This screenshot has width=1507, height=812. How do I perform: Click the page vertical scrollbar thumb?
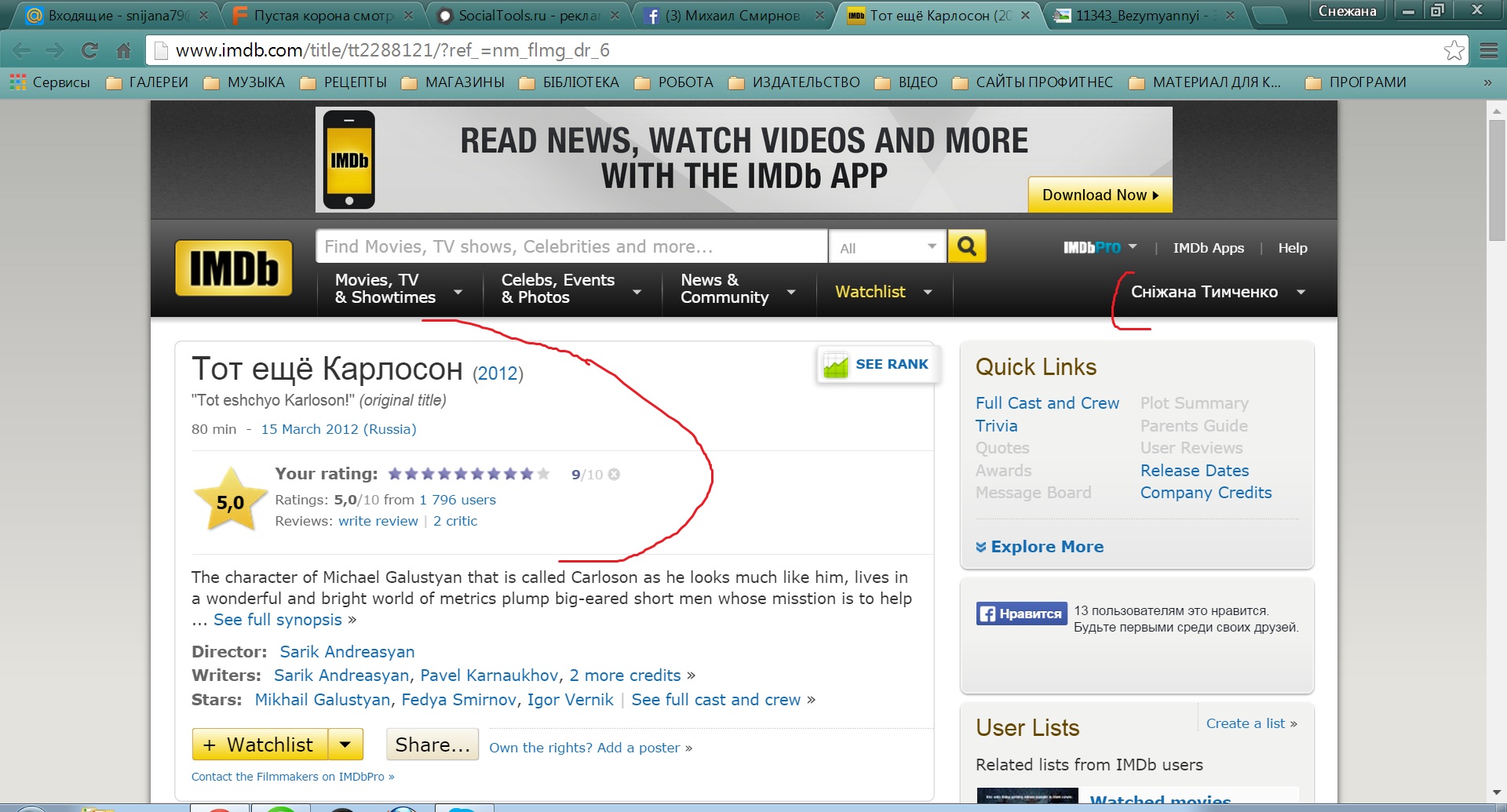pos(1497,180)
